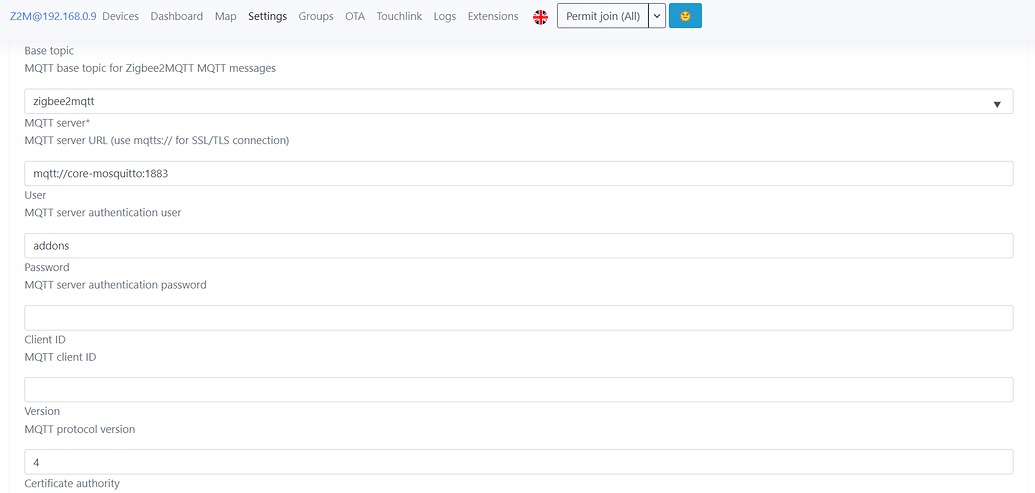This screenshot has height=493, width=1035.
Task: Click the empty MQTT password field
Action: pyautogui.click(x=518, y=318)
